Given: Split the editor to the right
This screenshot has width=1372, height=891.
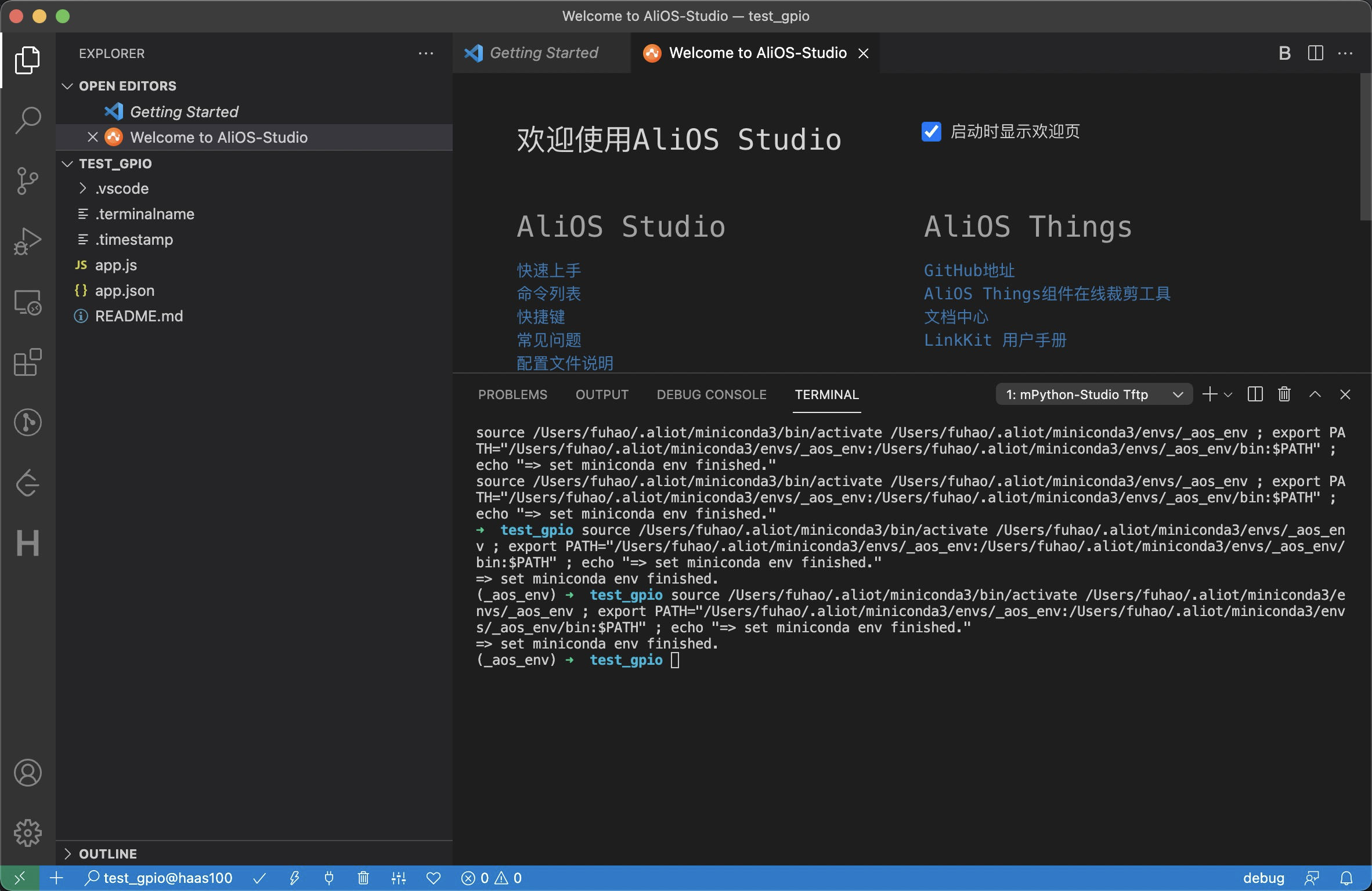Looking at the screenshot, I should 1315,53.
